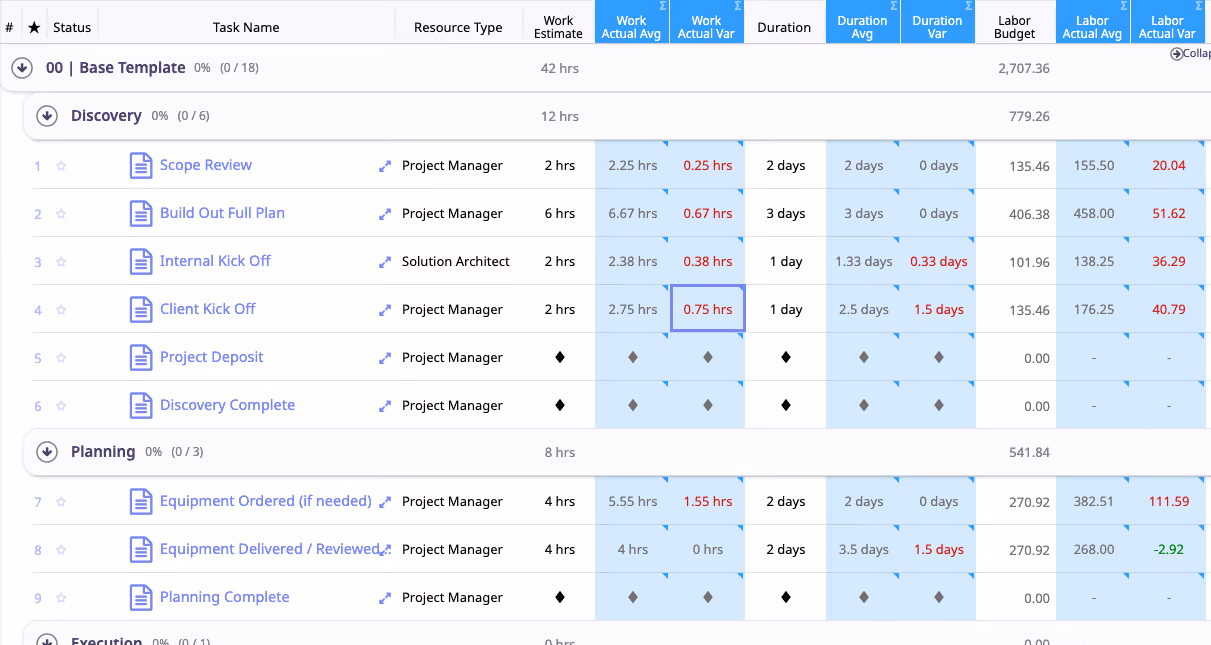Open the Build Out Full Plan link

(222, 213)
